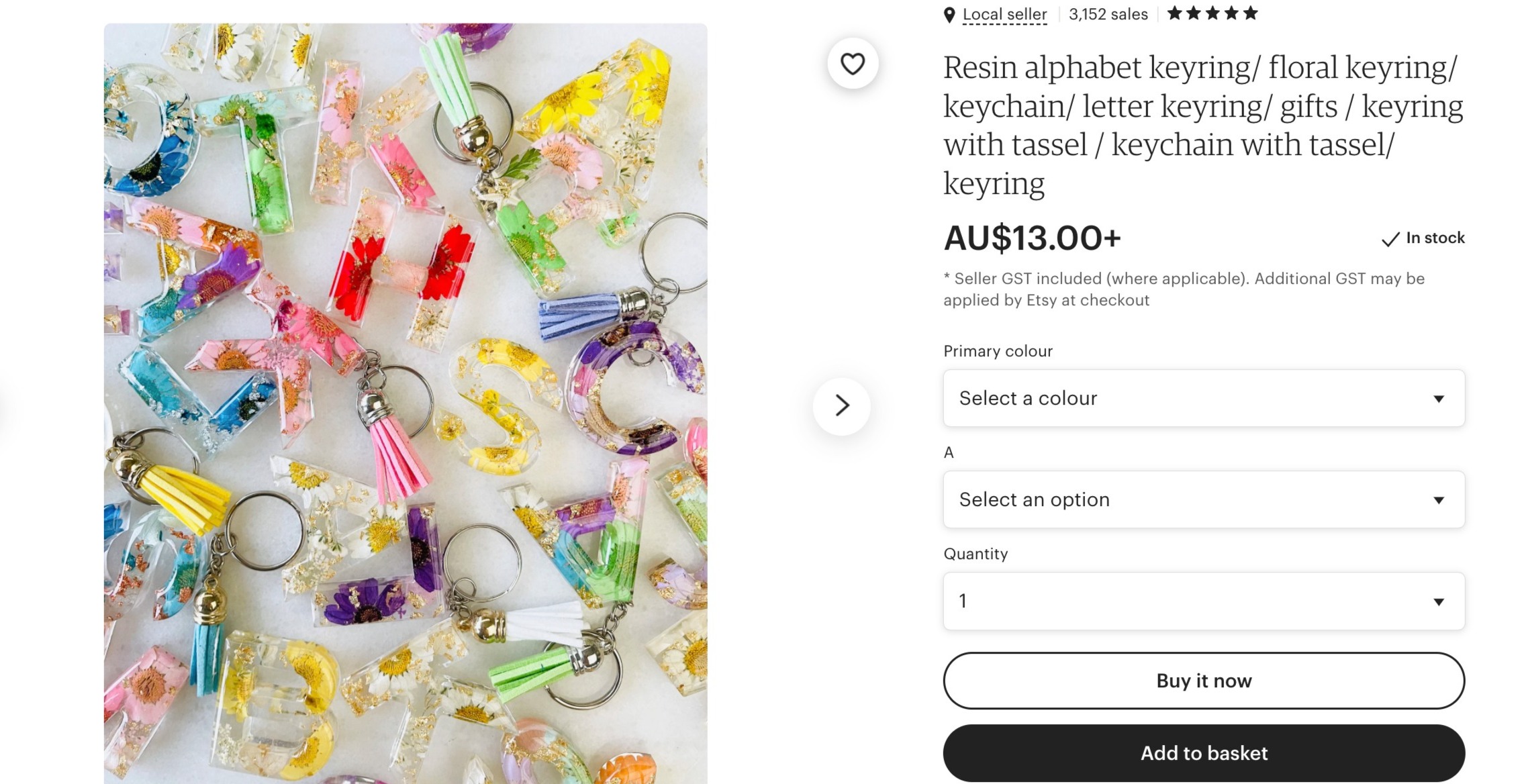Favourite item with the heart icon
The height and width of the screenshot is (784, 1522).
853,64
